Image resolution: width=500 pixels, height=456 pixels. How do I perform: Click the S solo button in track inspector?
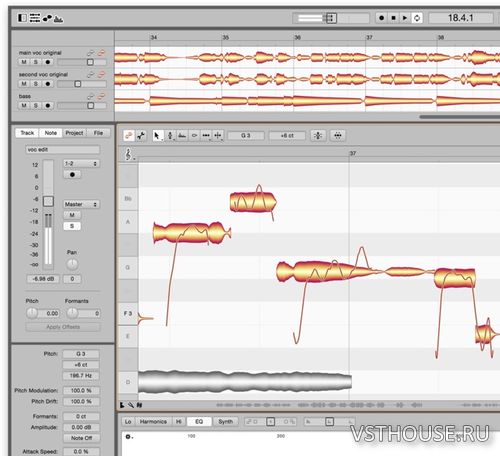72,226
